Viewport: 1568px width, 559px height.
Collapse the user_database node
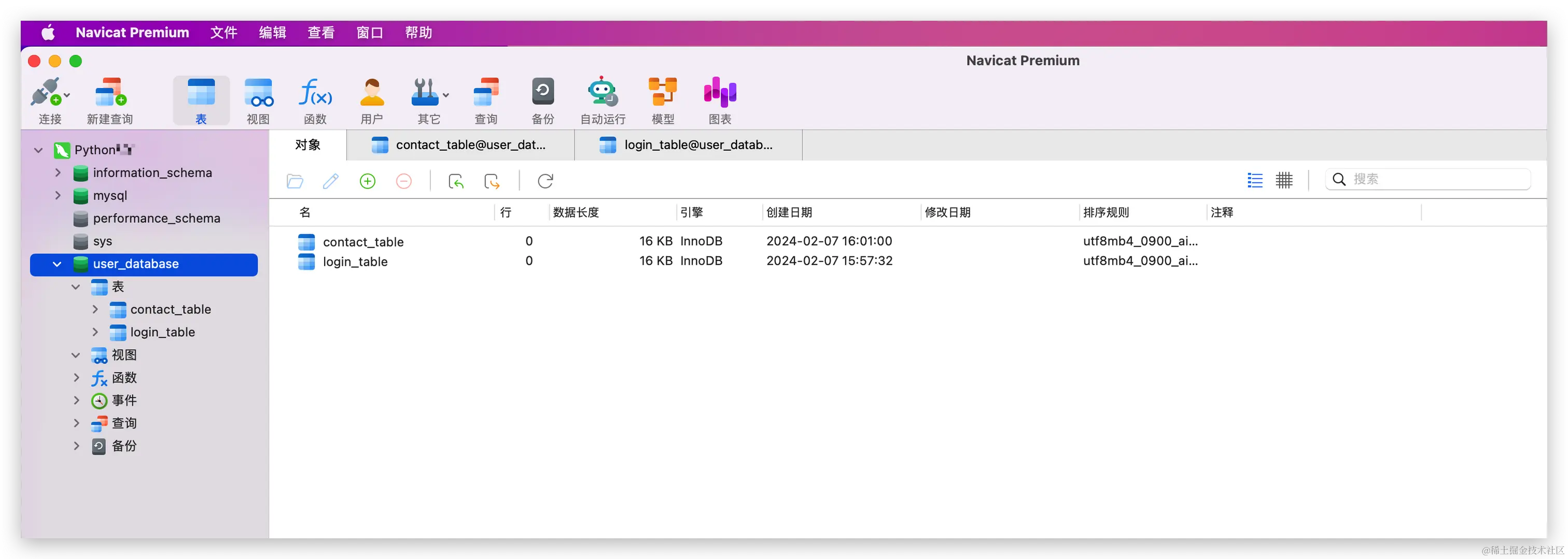[x=57, y=264]
